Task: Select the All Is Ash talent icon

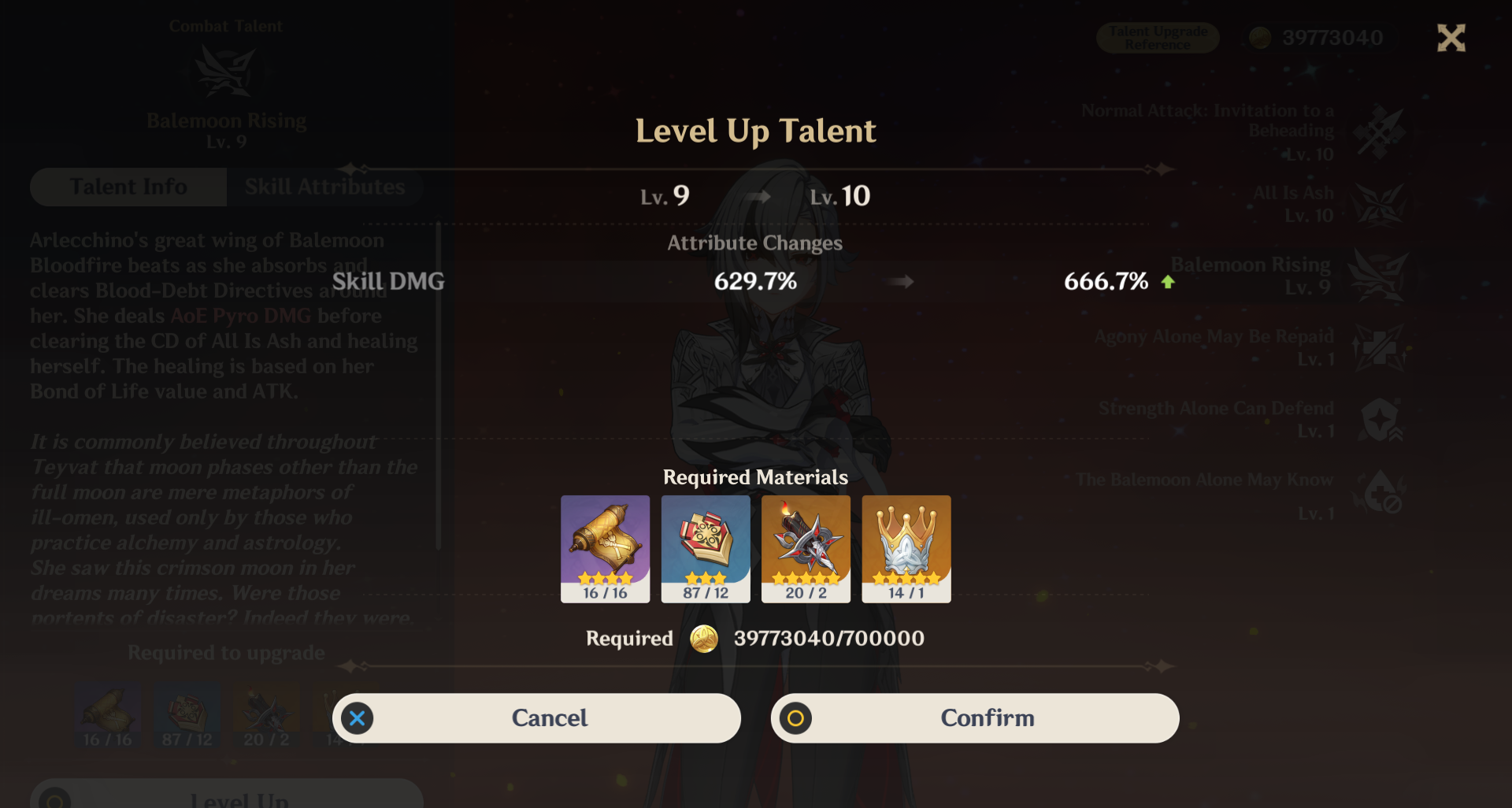Action: (1379, 203)
